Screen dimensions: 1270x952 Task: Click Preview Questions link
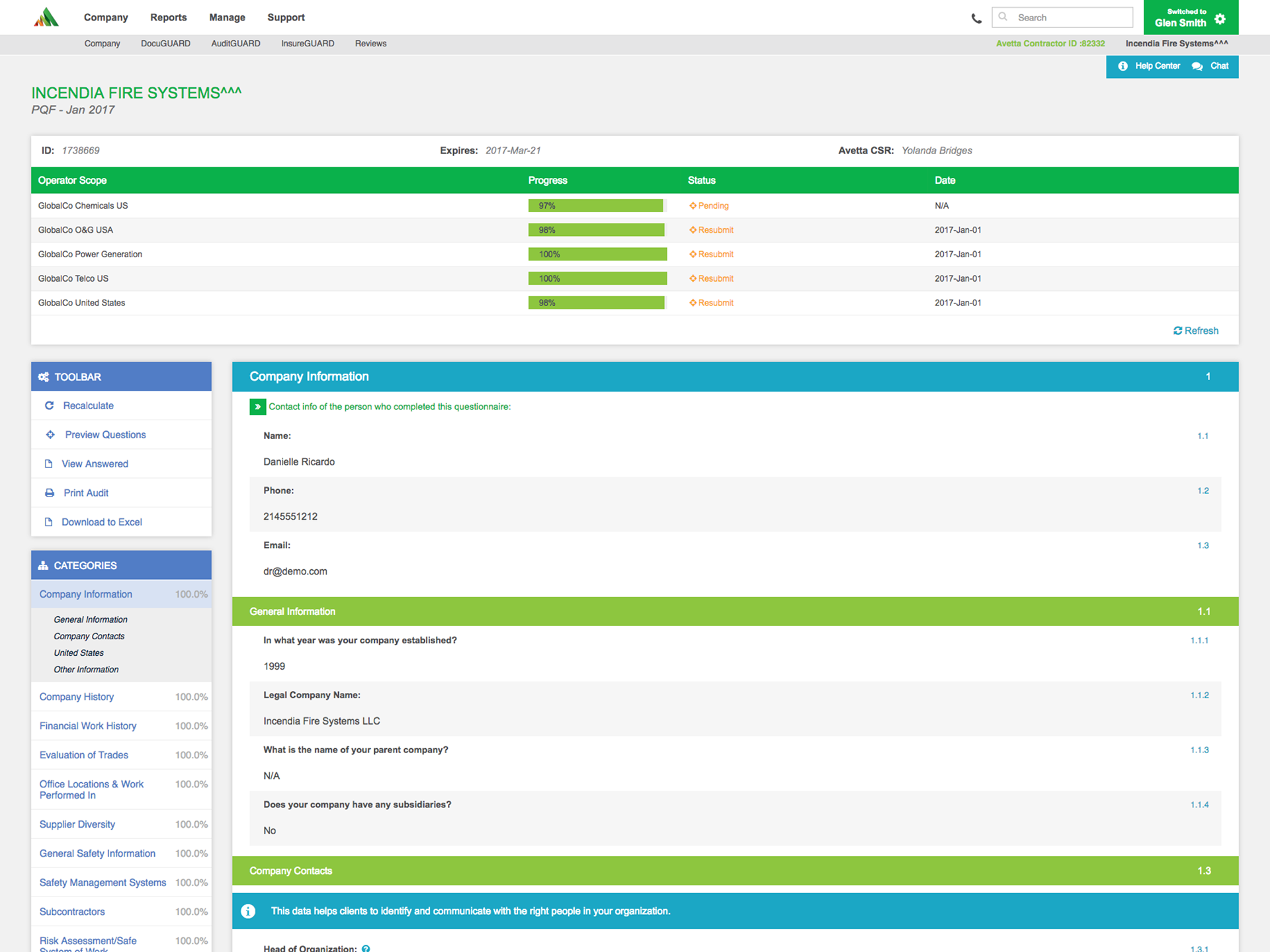tap(105, 434)
